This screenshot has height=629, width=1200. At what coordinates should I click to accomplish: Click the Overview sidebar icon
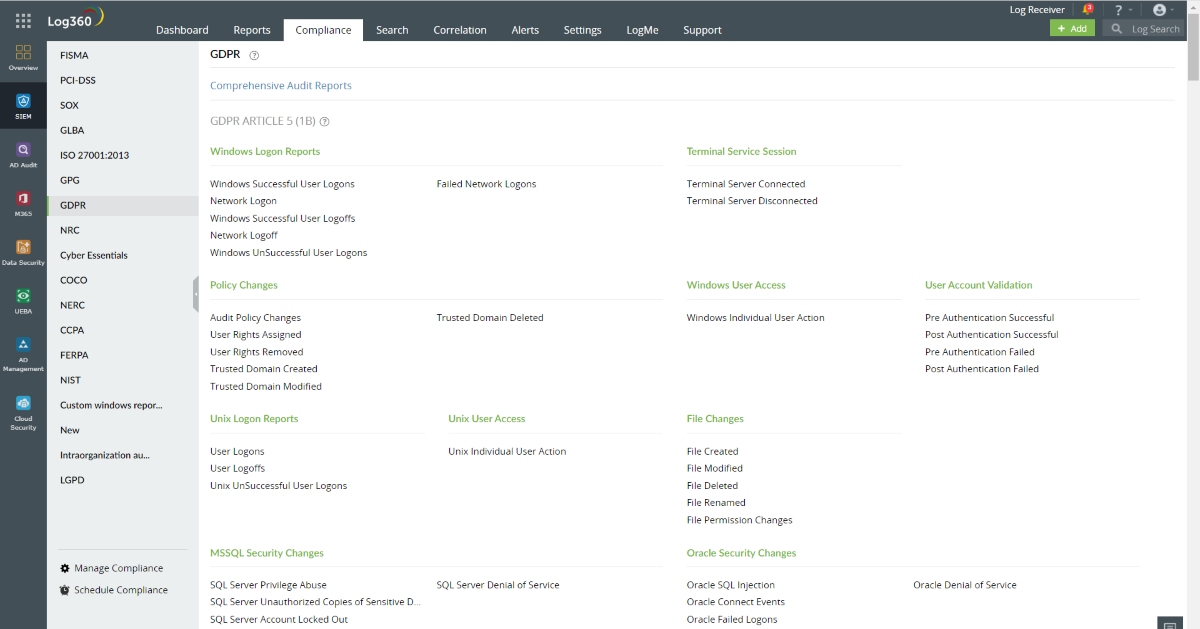pyautogui.click(x=23, y=57)
